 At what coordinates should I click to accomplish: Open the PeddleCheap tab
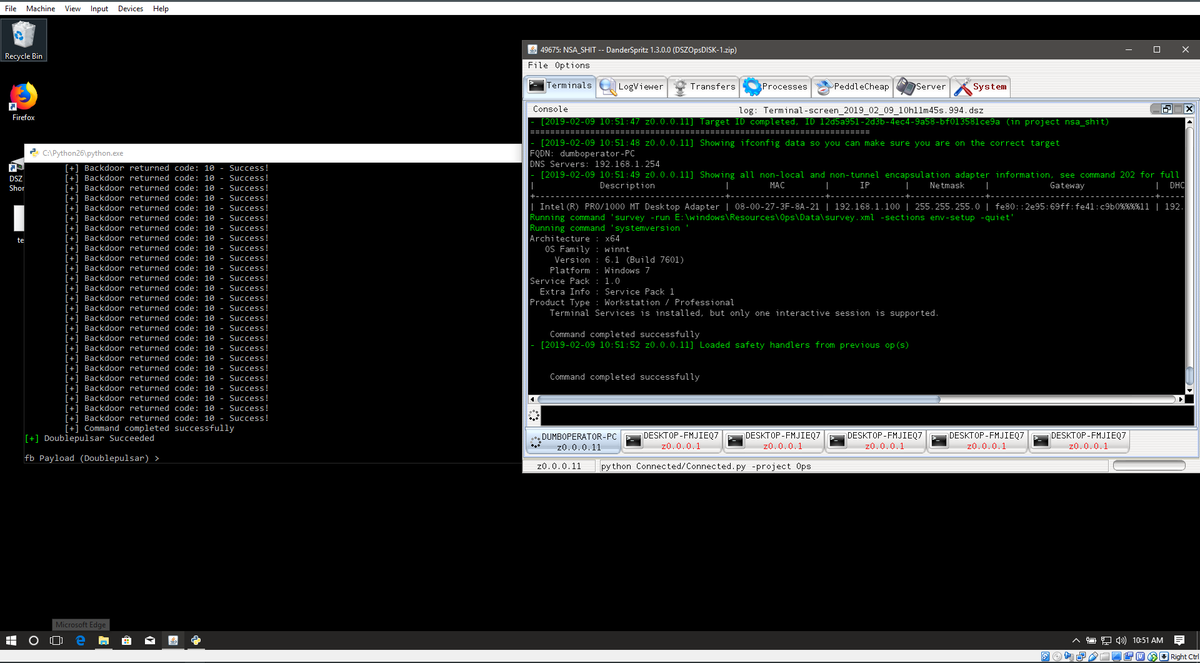coord(852,87)
